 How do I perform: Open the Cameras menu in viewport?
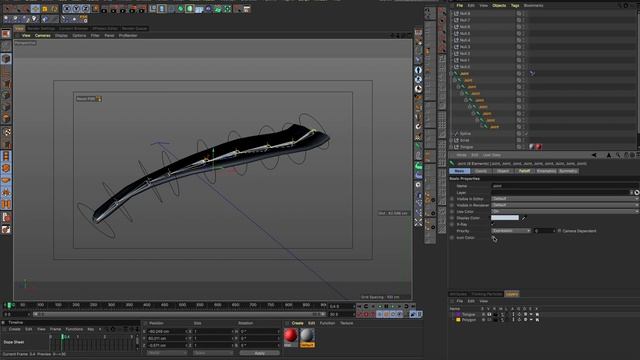(x=42, y=36)
